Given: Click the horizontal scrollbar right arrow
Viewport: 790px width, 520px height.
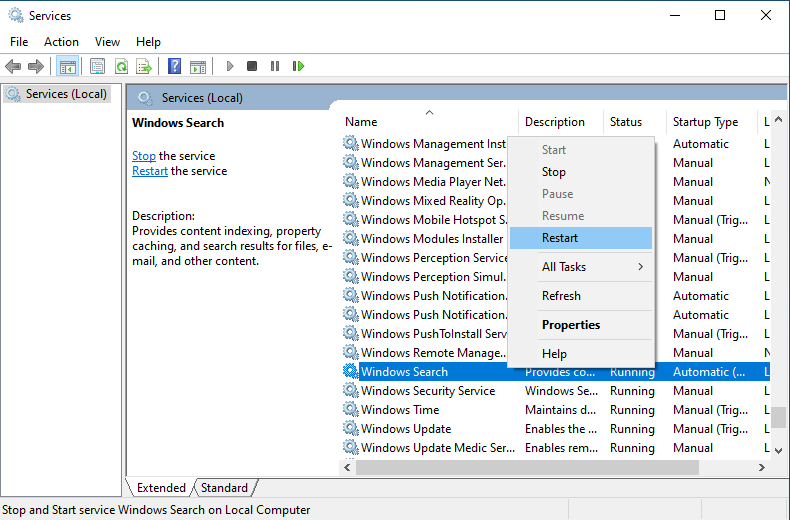Looking at the screenshot, I should [x=763, y=468].
